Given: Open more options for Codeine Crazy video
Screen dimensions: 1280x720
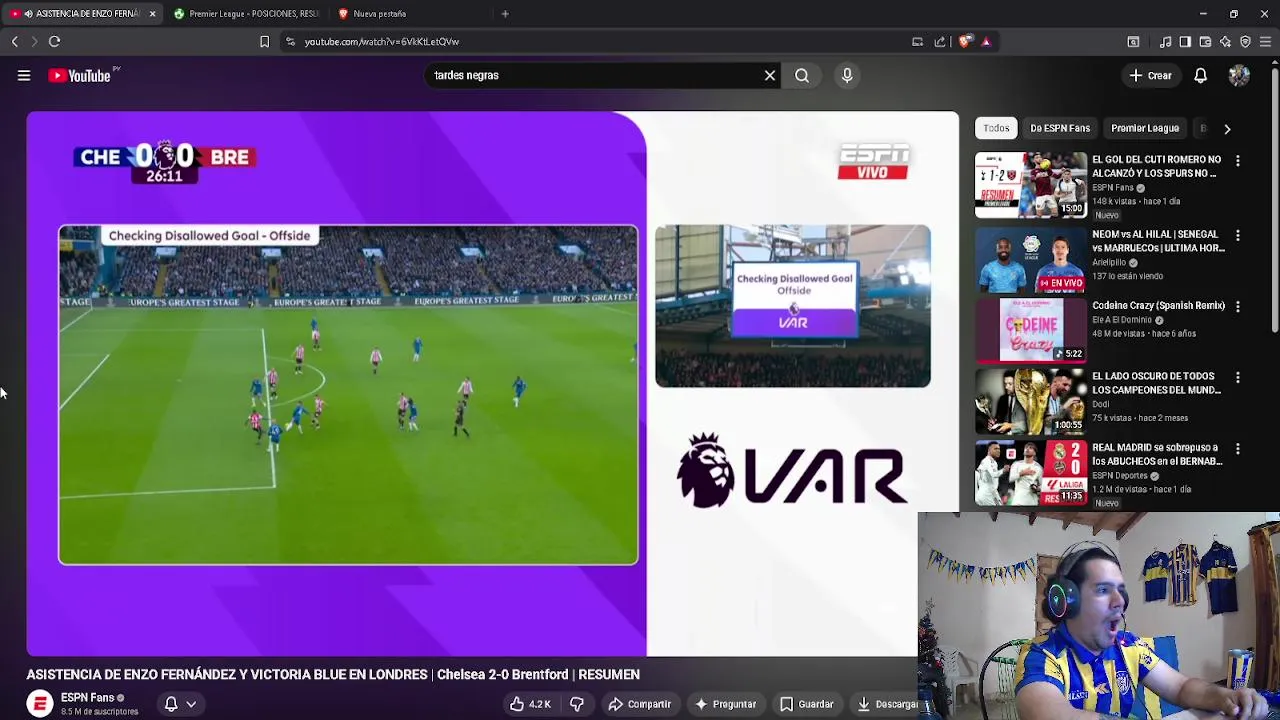Looking at the screenshot, I should pyautogui.click(x=1238, y=307).
